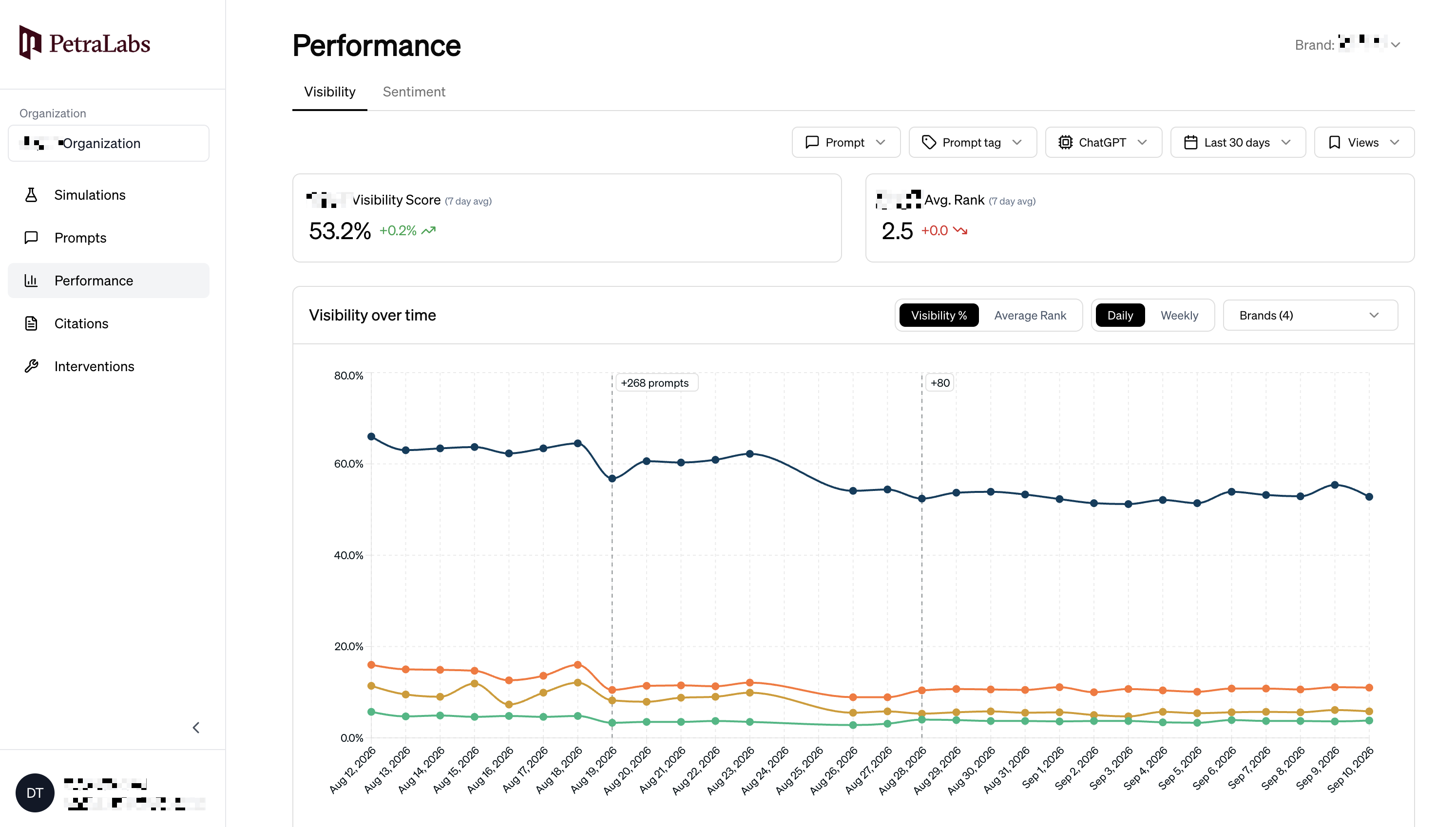
Task: Click the Prompts chat bubble icon
Action: click(x=31, y=237)
